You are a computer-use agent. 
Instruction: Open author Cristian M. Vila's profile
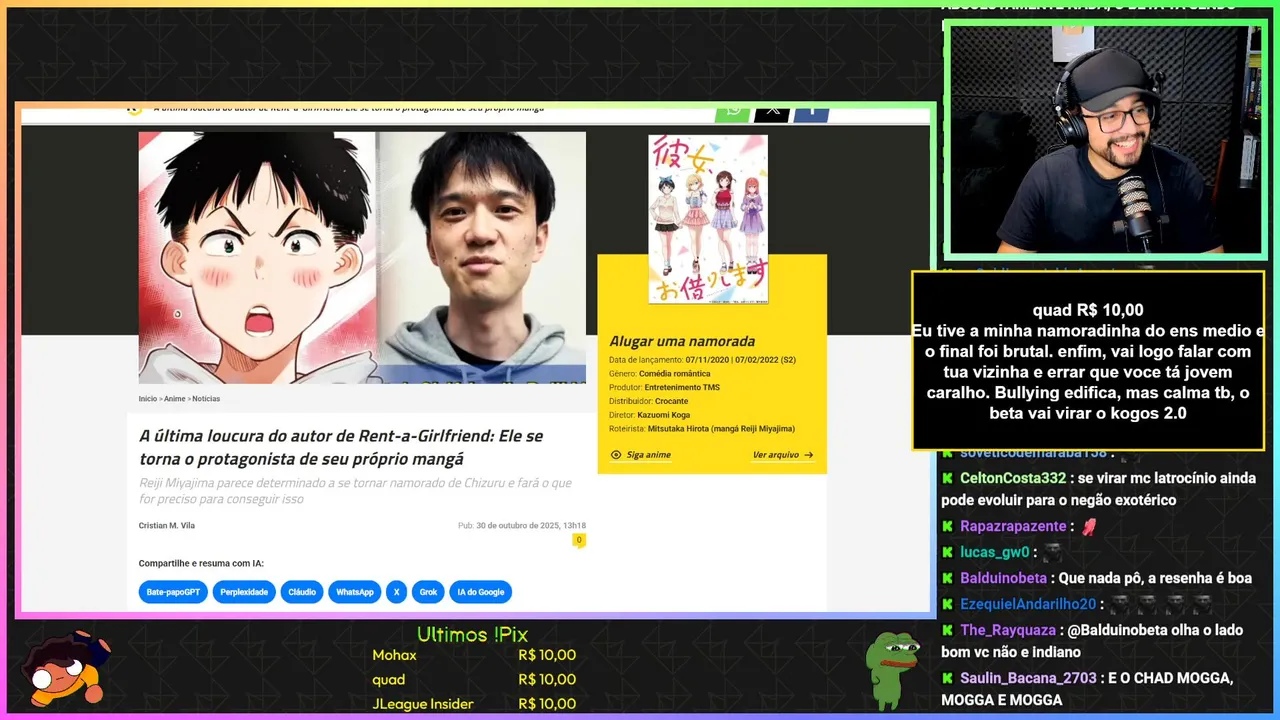pyautogui.click(x=167, y=526)
